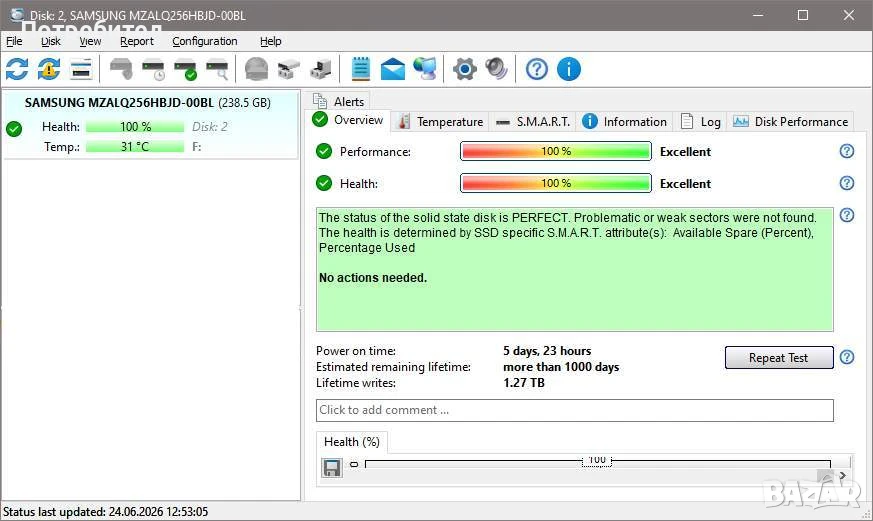Switch to the Information tab
The height and width of the screenshot is (521, 873).
pyautogui.click(x=624, y=122)
